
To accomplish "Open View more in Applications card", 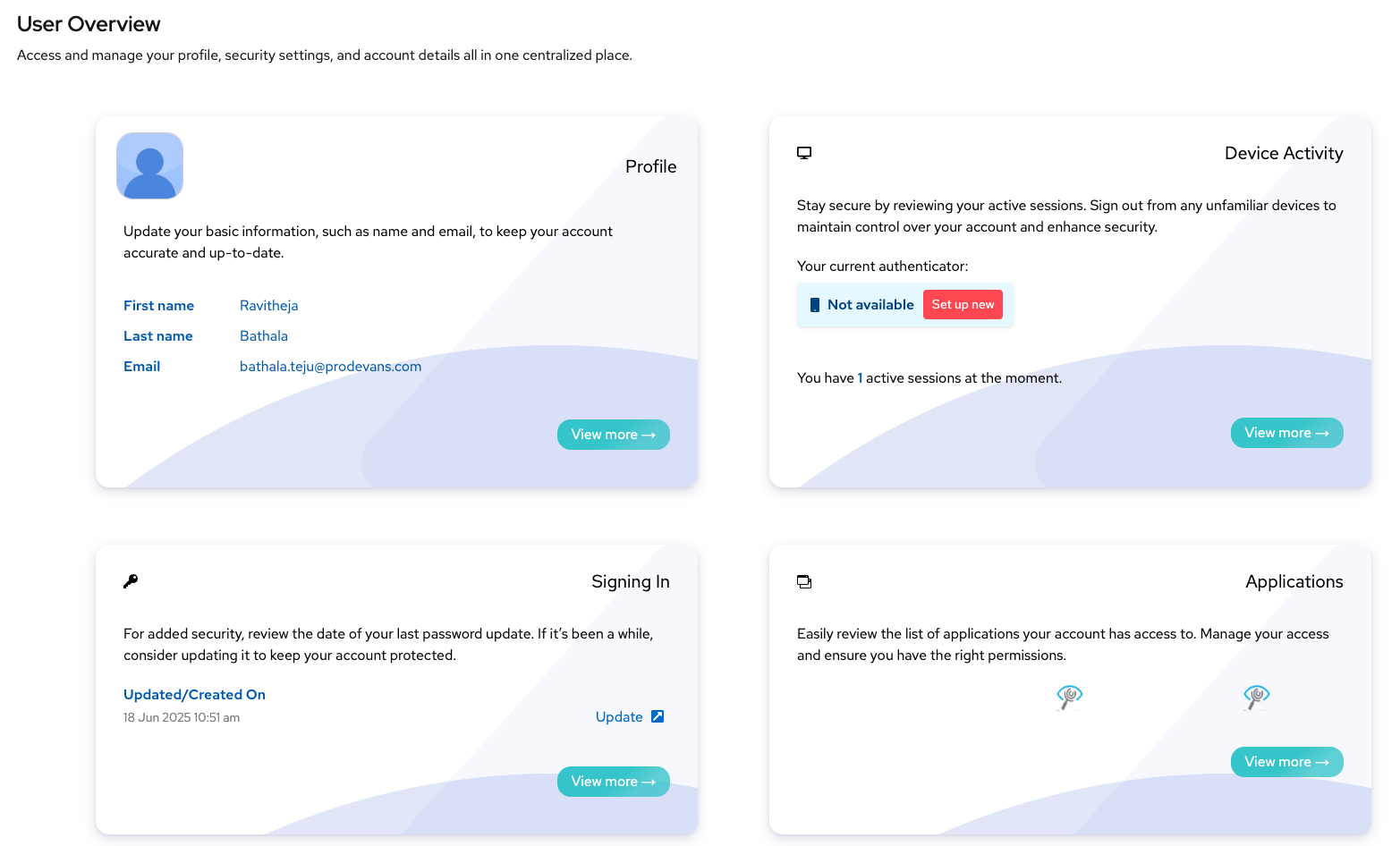I will click(x=1286, y=762).
